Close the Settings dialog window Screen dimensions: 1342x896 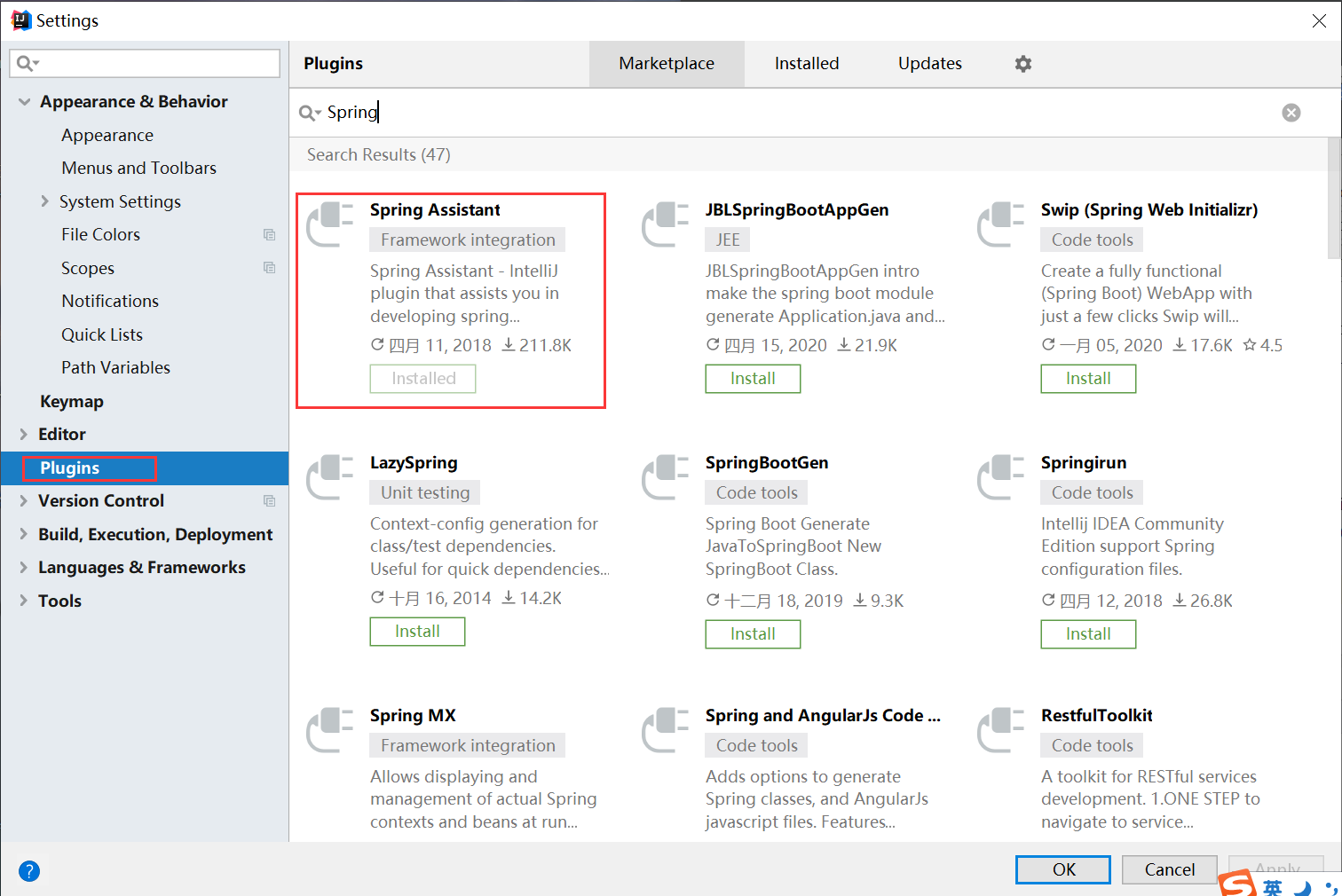point(1320,20)
